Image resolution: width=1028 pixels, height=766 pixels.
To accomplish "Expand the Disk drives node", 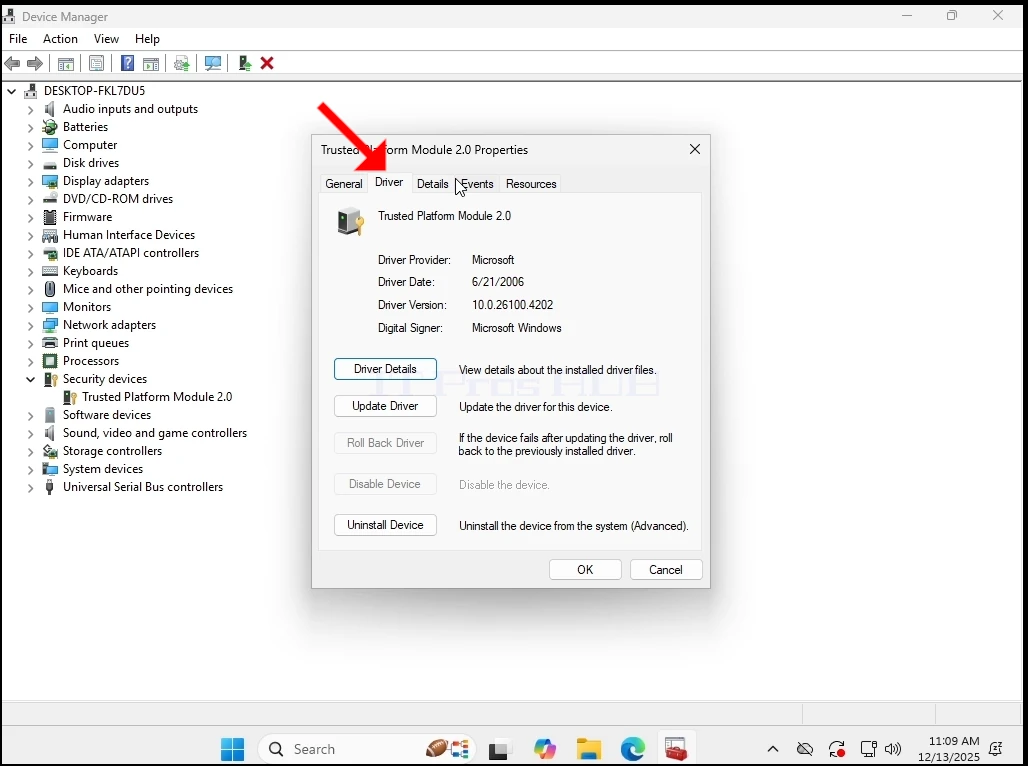I will (x=30, y=163).
